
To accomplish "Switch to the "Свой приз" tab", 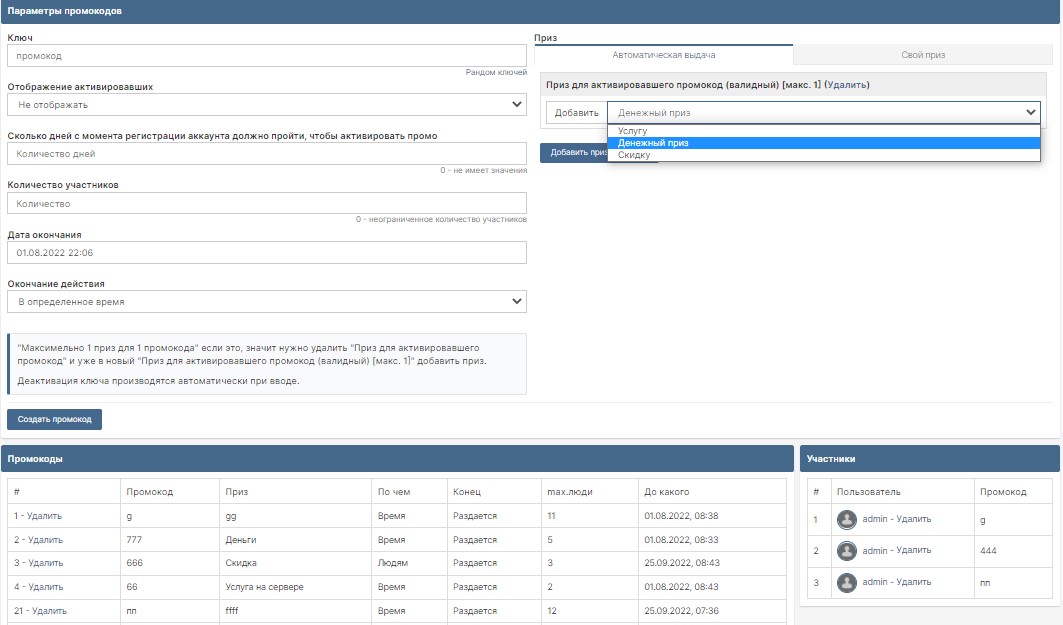I will pos(922,55).
